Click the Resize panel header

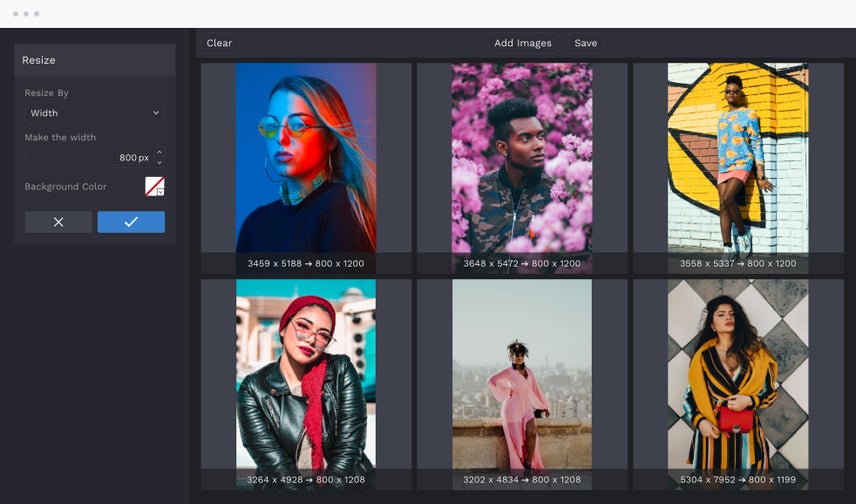(x=95, y=60)
